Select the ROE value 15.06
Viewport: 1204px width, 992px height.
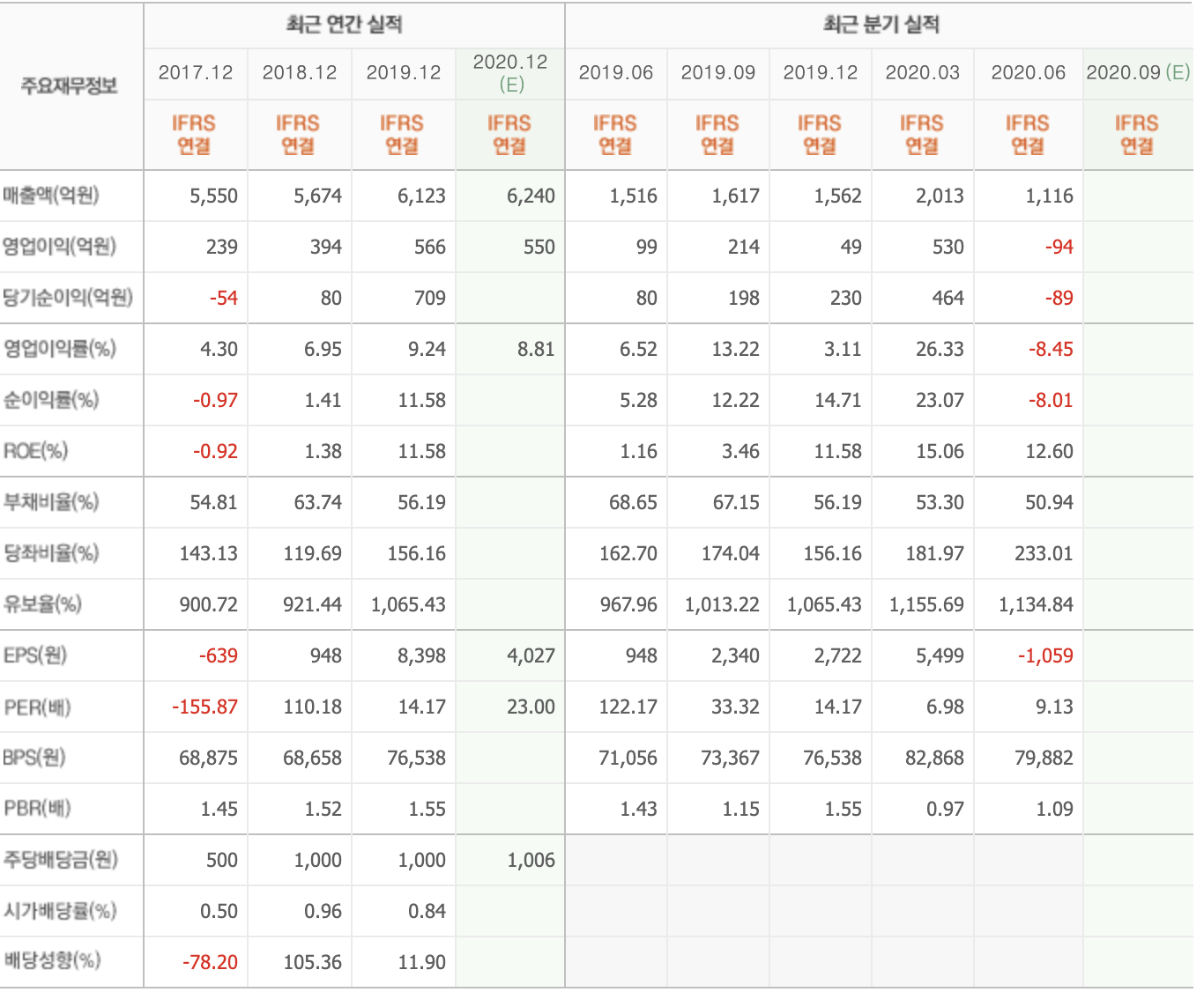tap(940, 452)
